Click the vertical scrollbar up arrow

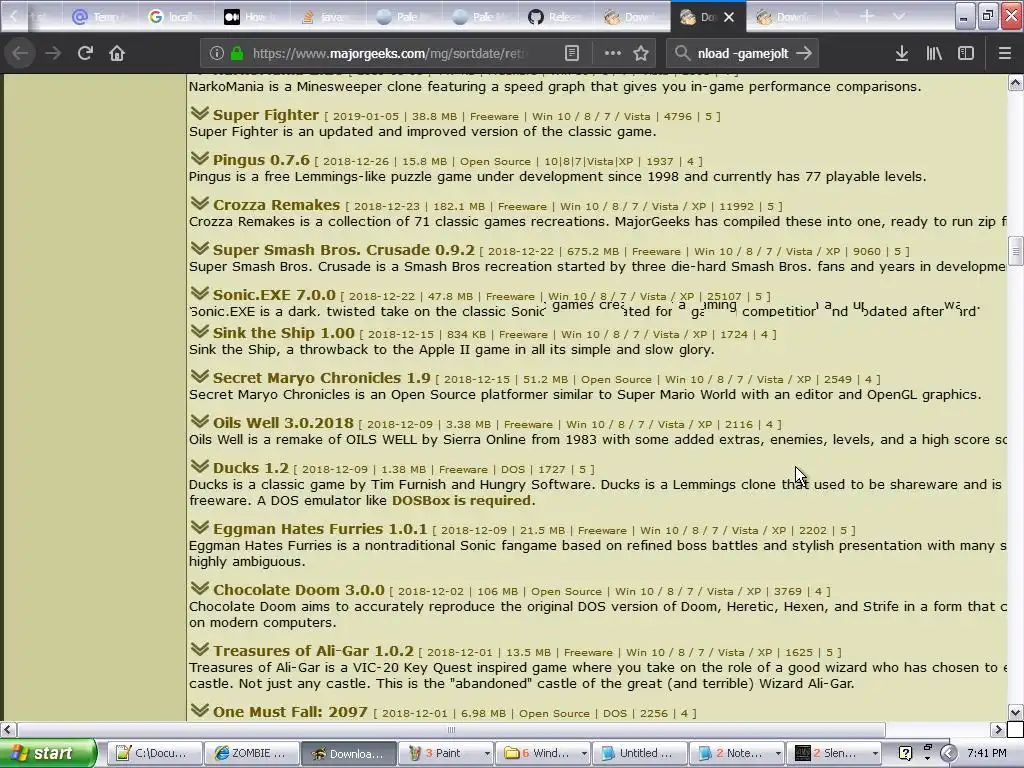[1016, 83]
